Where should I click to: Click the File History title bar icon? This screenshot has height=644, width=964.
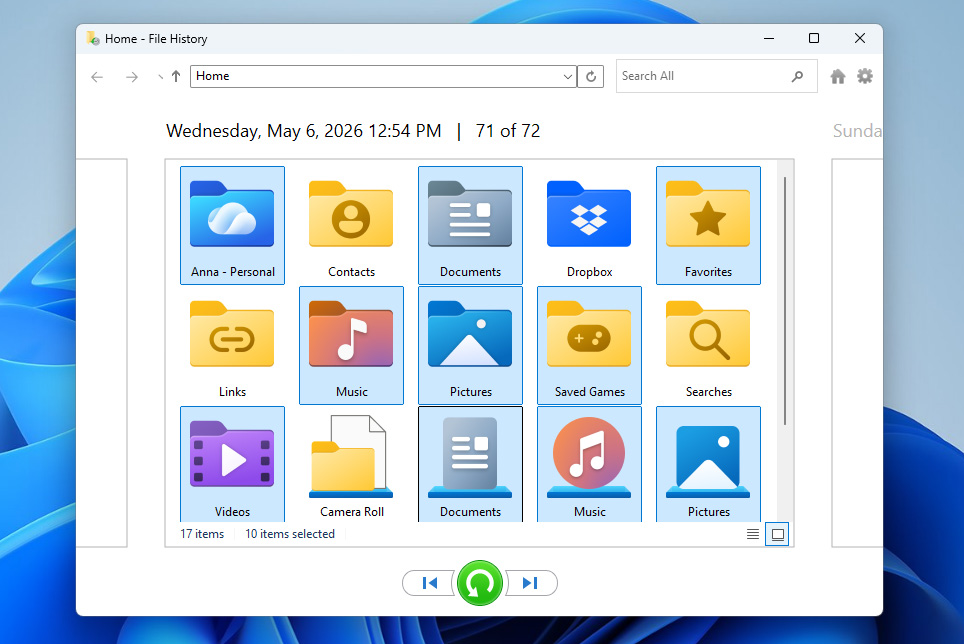(x=93, y=38)
